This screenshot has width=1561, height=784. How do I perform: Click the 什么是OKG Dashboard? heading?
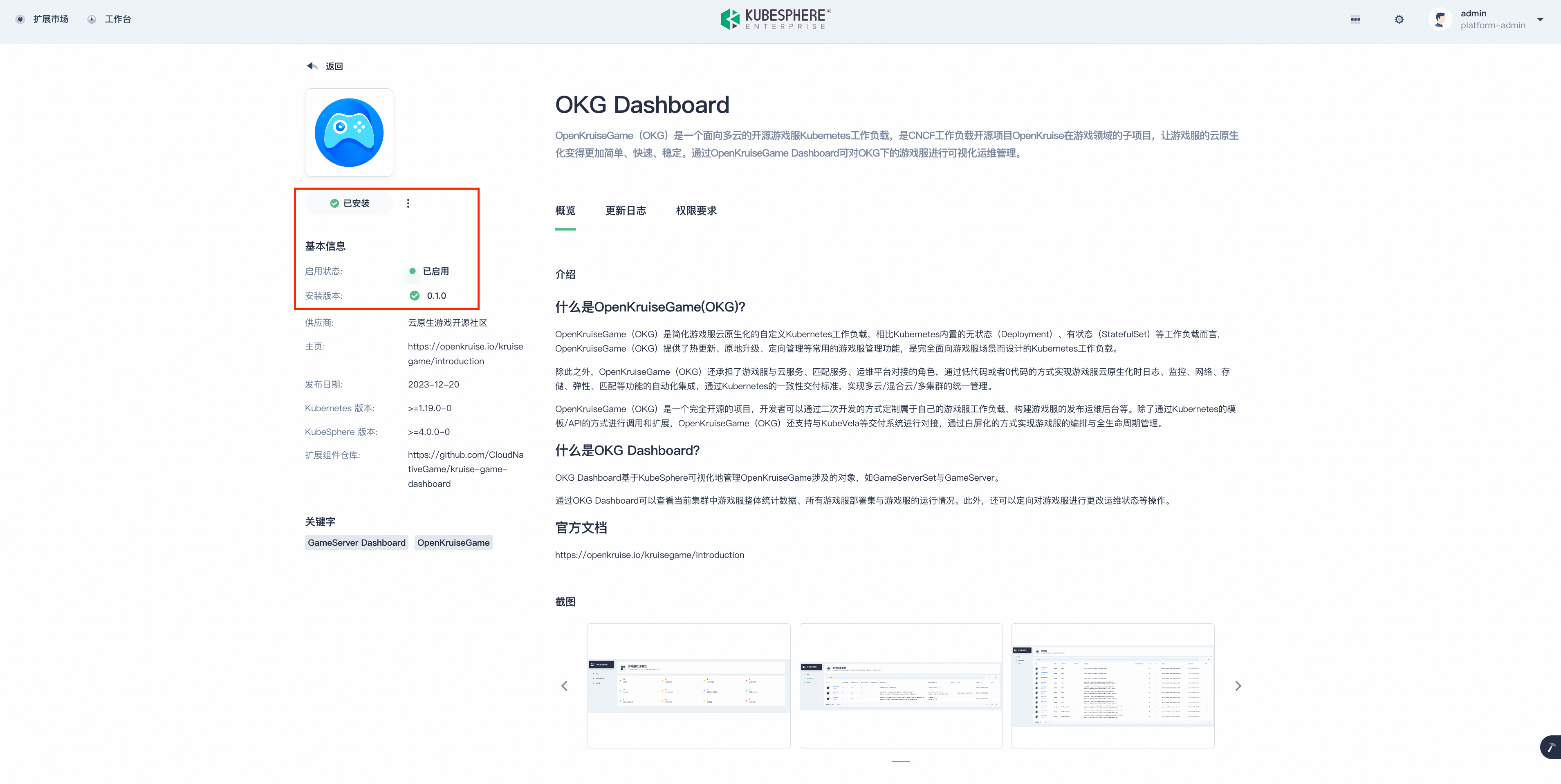point(627,450)
